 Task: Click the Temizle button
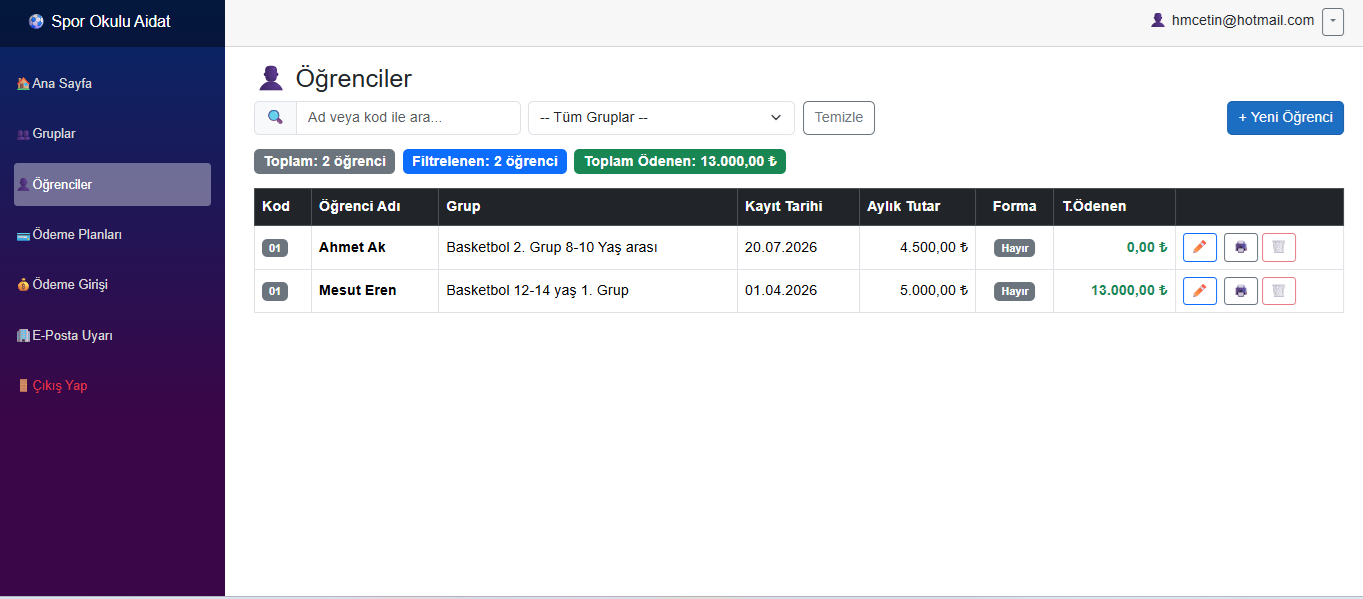(x=839, y=117)
